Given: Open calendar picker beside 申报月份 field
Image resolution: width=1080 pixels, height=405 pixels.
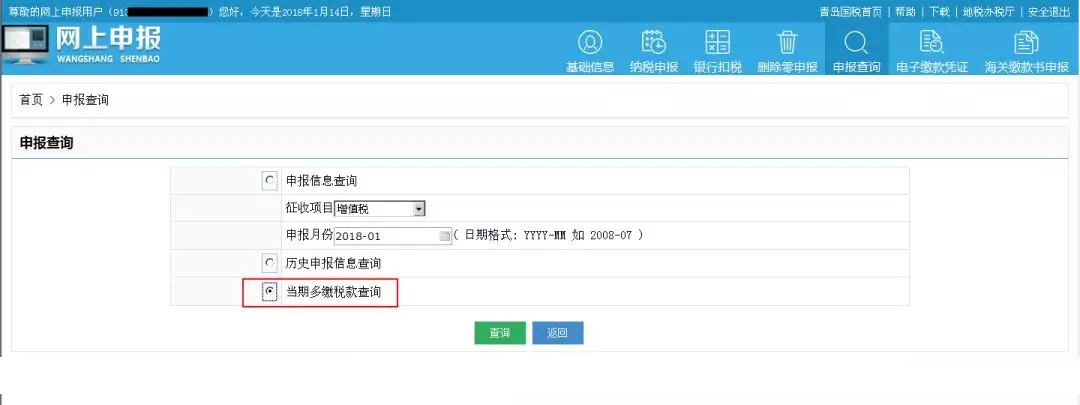Looking at the screenshot, I should tap(445, 236).
